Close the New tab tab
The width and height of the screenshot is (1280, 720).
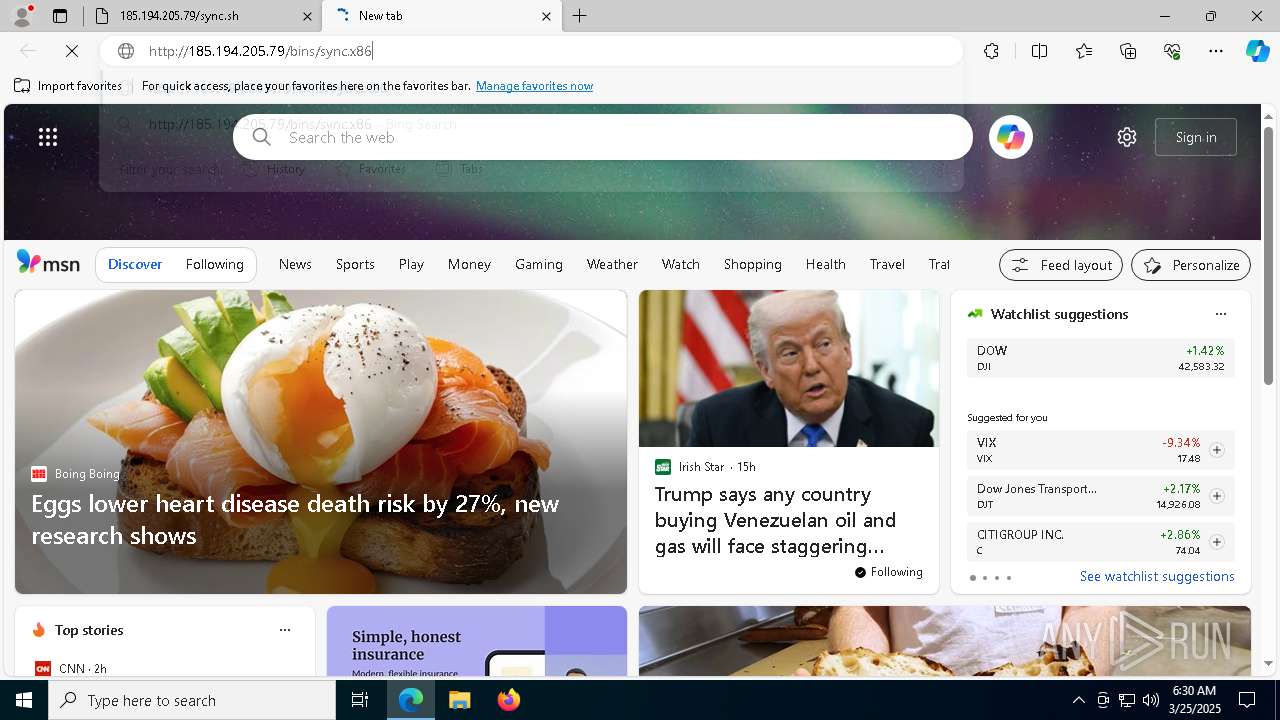[x=546, y=16]
